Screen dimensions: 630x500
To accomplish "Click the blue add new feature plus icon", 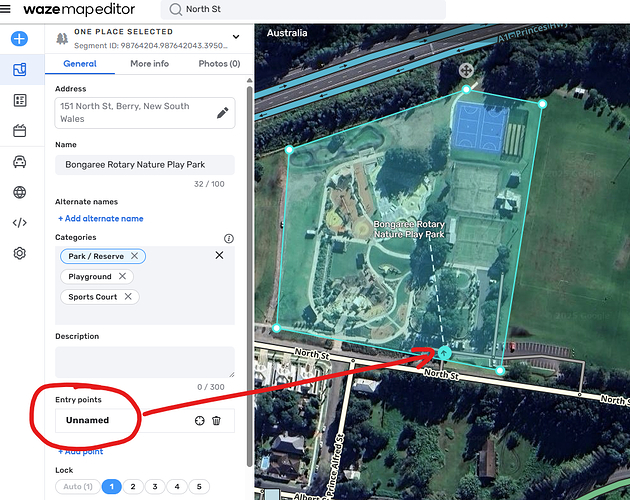I will click(x=19, y=39).
